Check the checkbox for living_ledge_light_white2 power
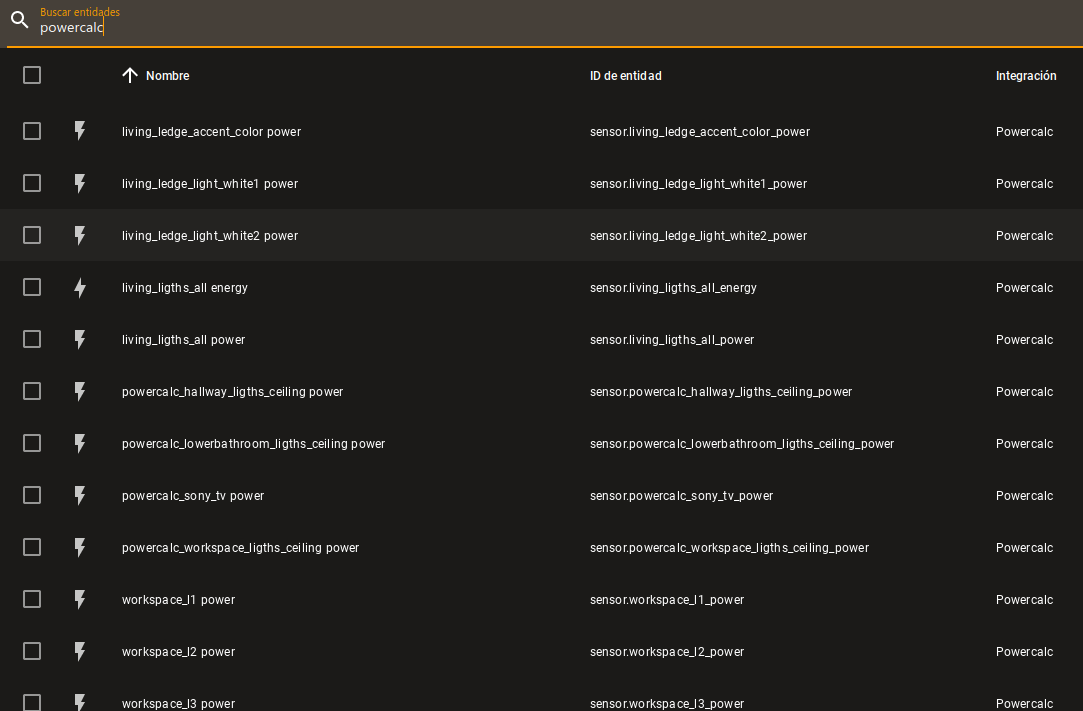The height and width of the screenshot is (711, 1083). 31,234
